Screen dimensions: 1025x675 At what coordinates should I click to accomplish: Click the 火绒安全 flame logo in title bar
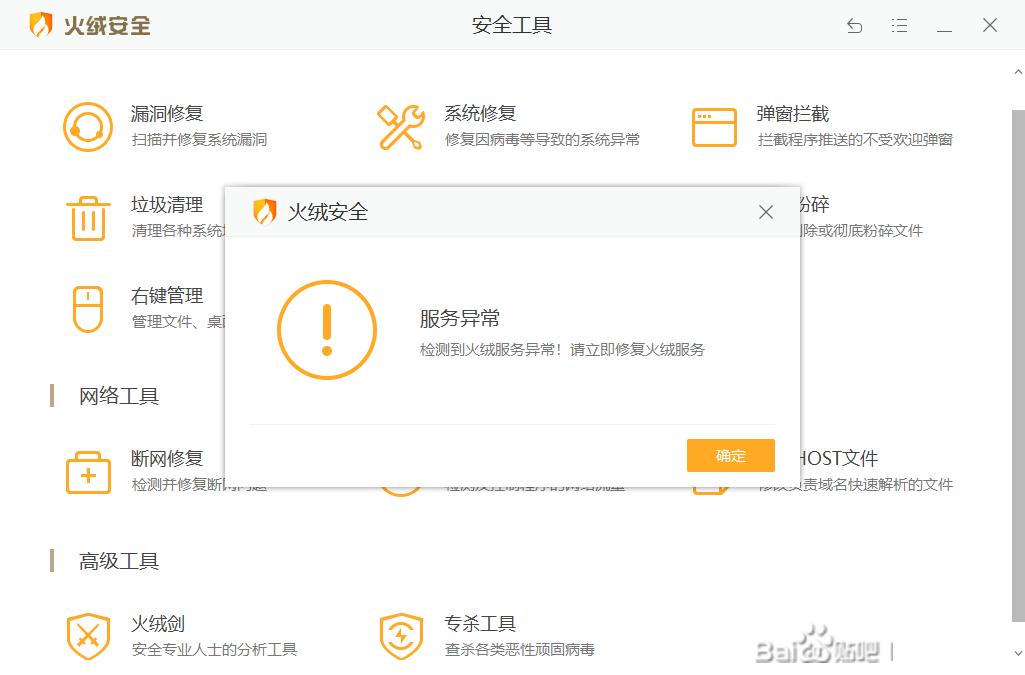coord(41,25)
